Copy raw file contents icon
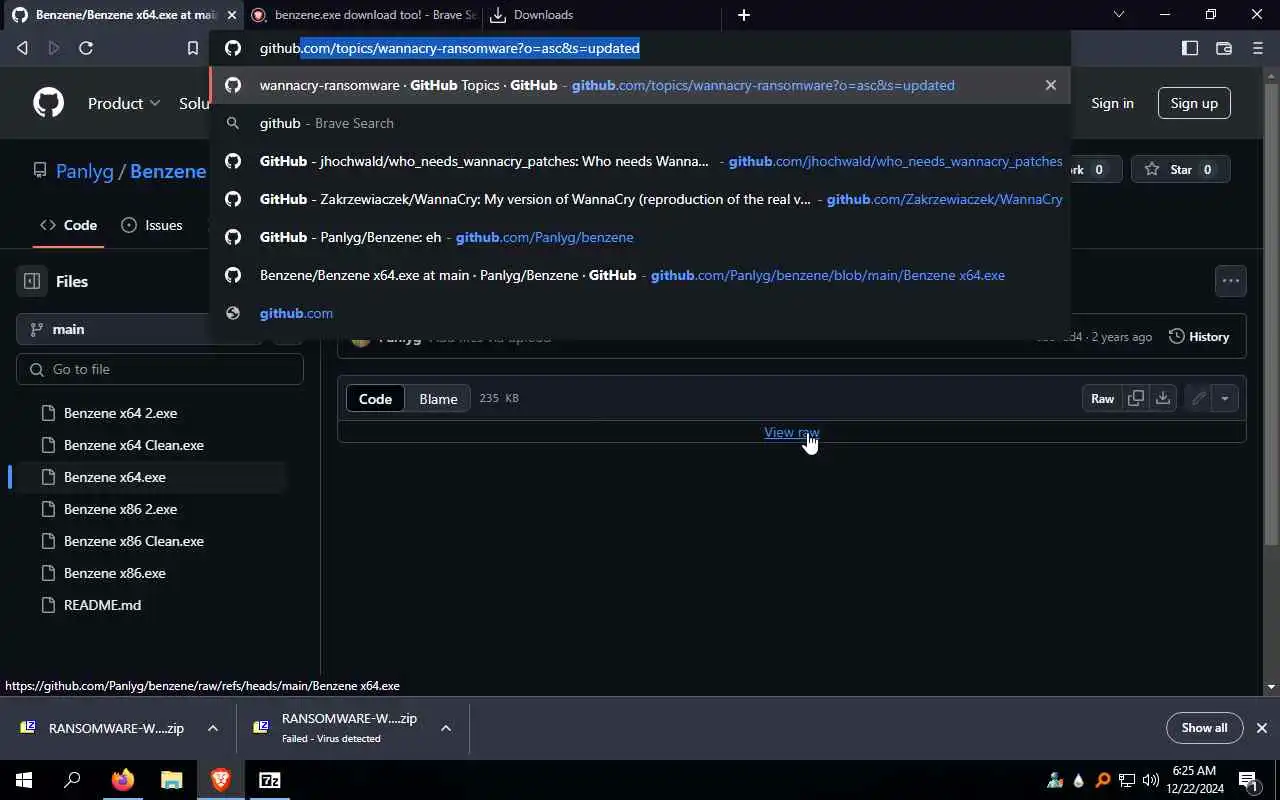 [x=1136, y=399]
